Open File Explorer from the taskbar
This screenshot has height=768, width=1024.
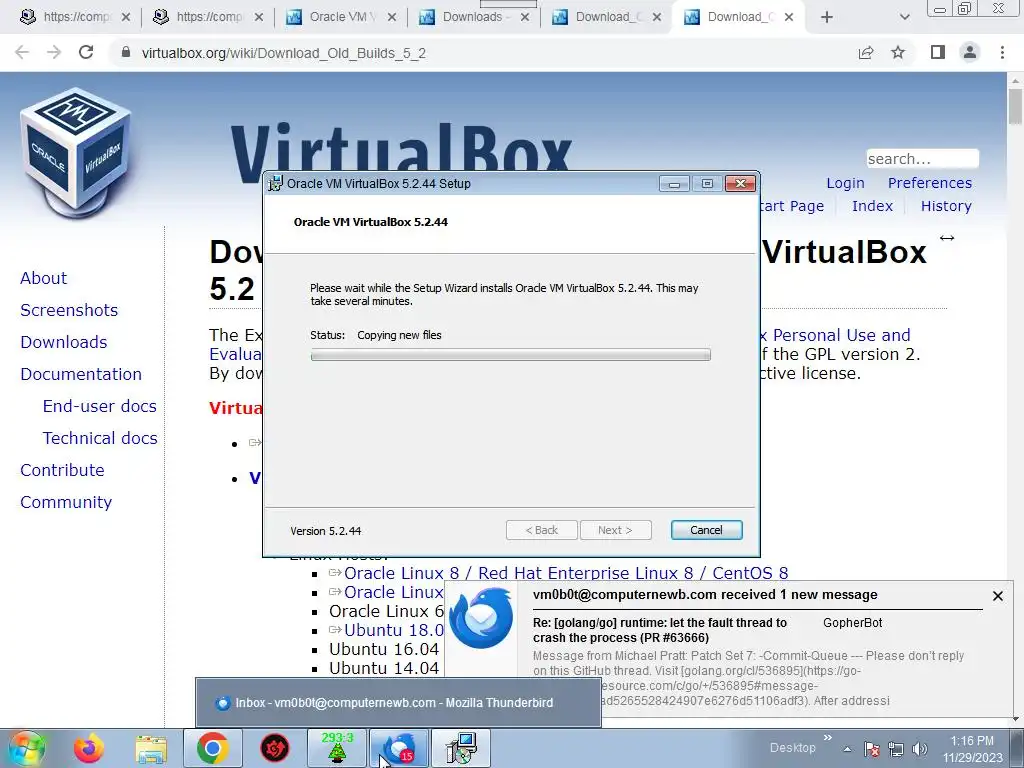(151, 749)
